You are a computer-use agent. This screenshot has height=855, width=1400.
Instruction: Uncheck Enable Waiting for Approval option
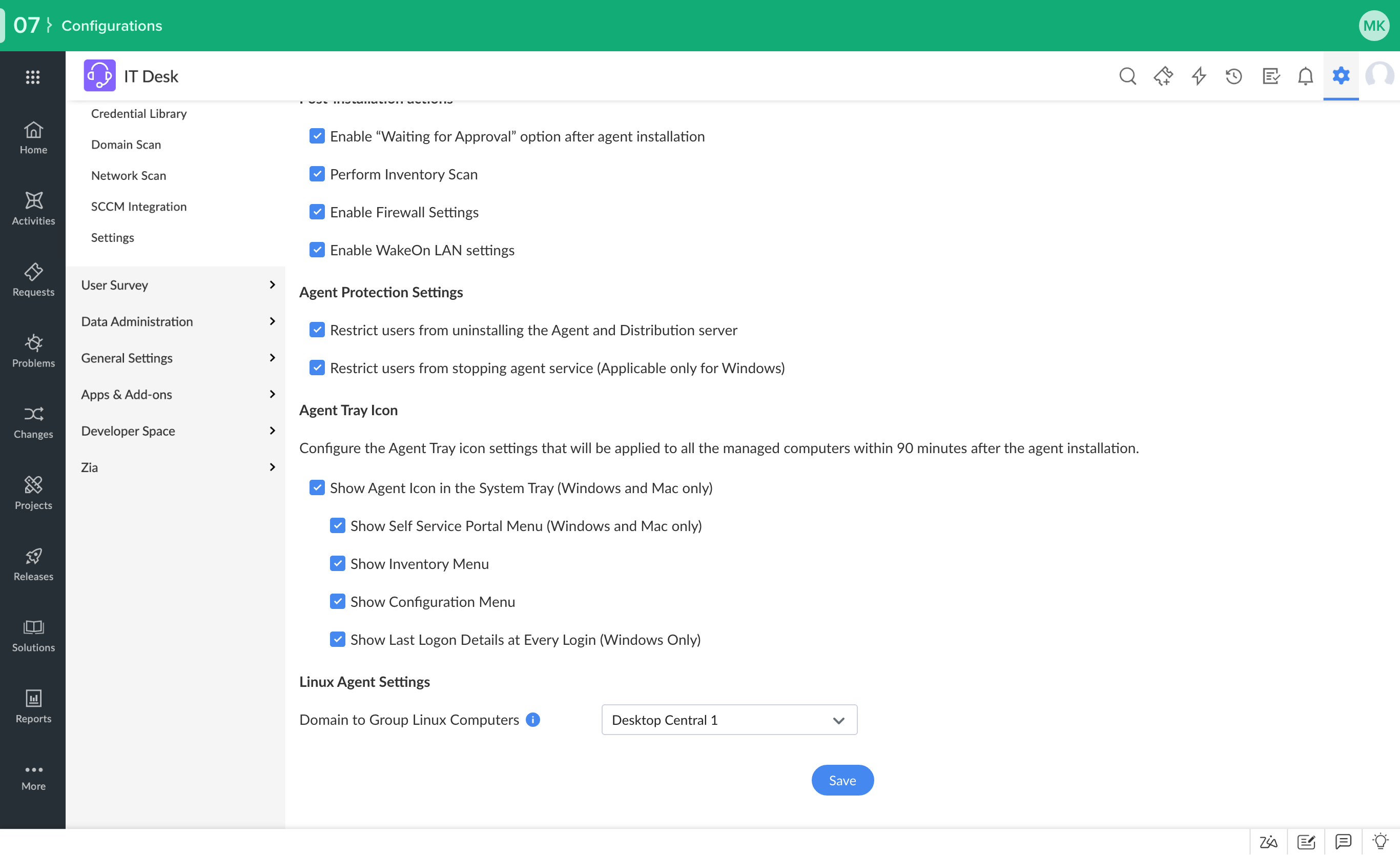[317, 136]
